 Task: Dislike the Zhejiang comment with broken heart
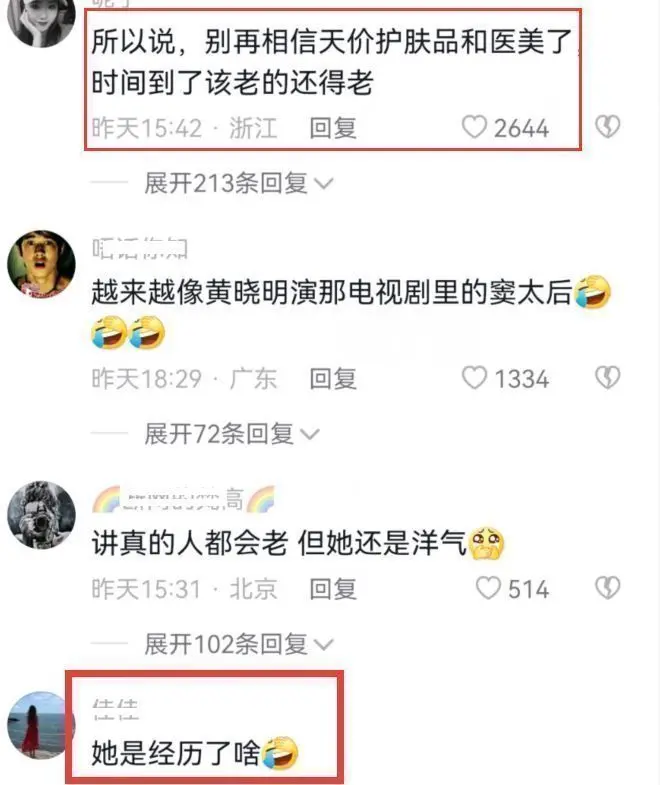[x=607, y=127]
